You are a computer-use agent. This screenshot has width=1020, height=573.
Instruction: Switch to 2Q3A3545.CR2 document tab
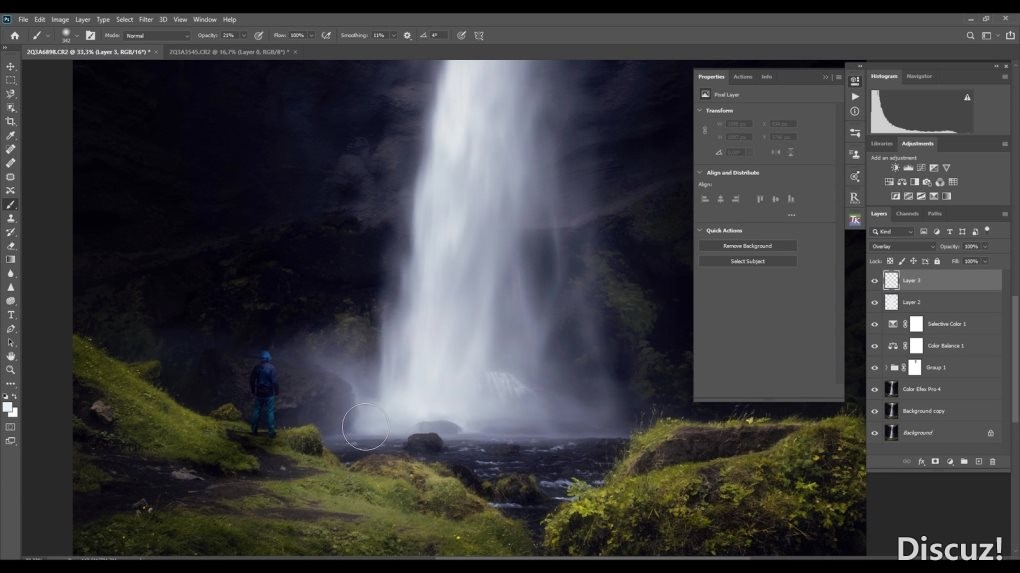point(229,52)
